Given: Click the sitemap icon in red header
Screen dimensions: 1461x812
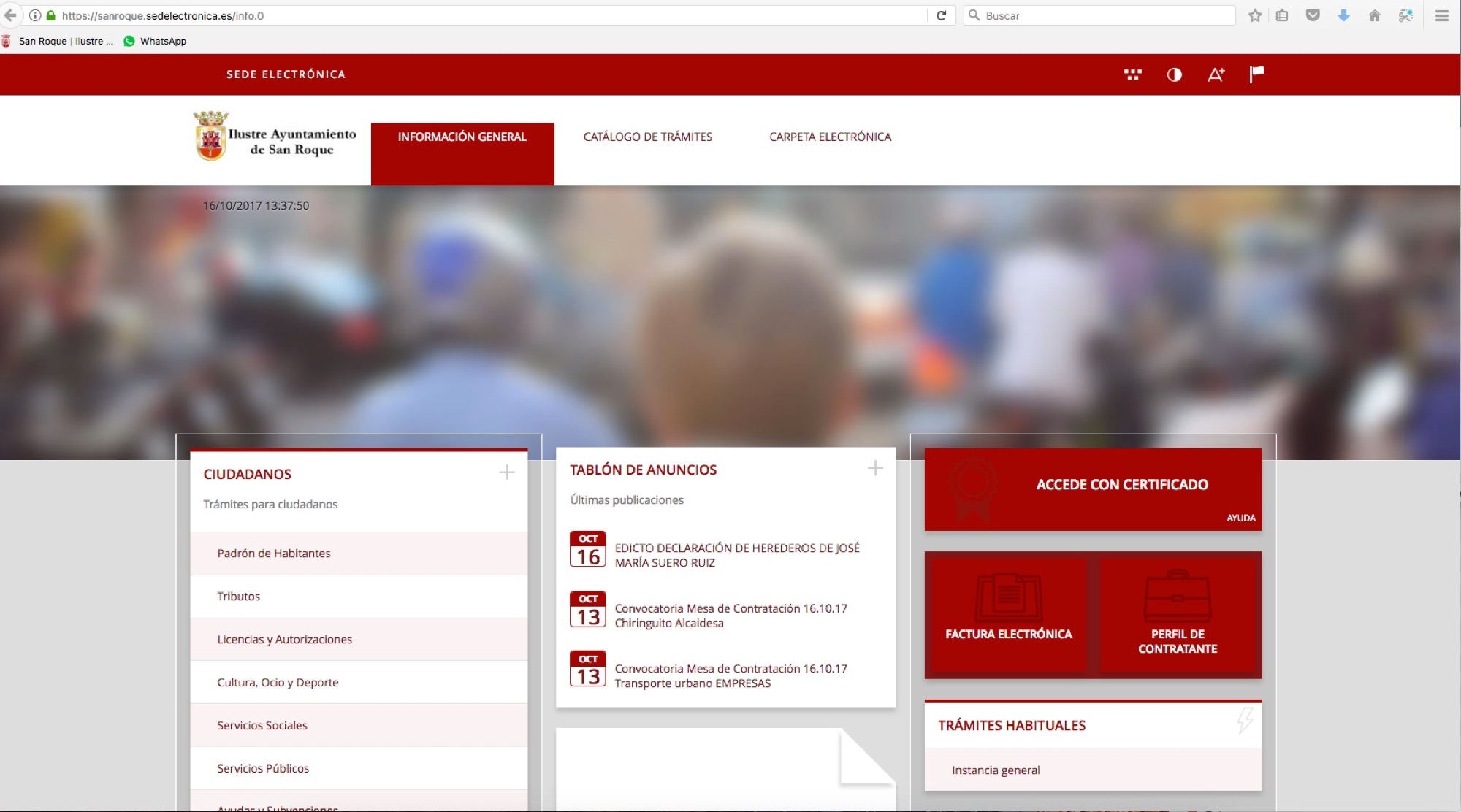Looking at the screenshot, I should 1132,74.
